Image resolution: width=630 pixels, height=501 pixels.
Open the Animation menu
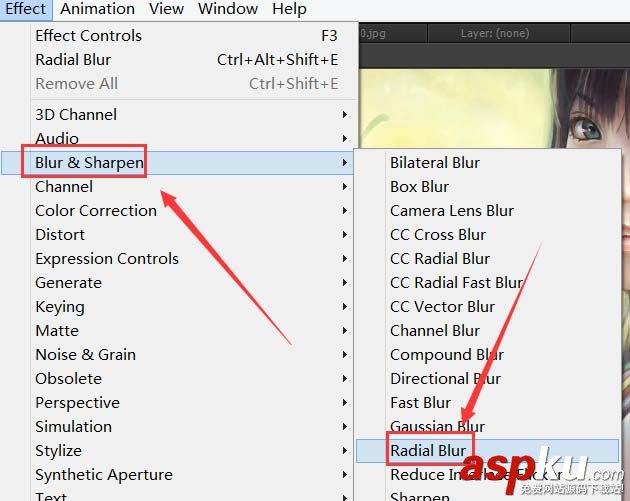pos(97,9)
